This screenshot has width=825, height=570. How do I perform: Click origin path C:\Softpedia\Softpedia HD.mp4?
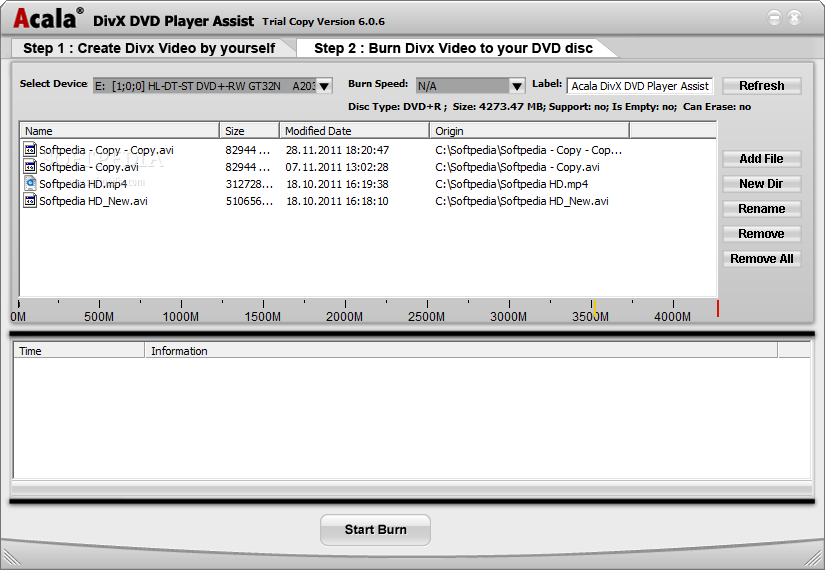point(511,184)
